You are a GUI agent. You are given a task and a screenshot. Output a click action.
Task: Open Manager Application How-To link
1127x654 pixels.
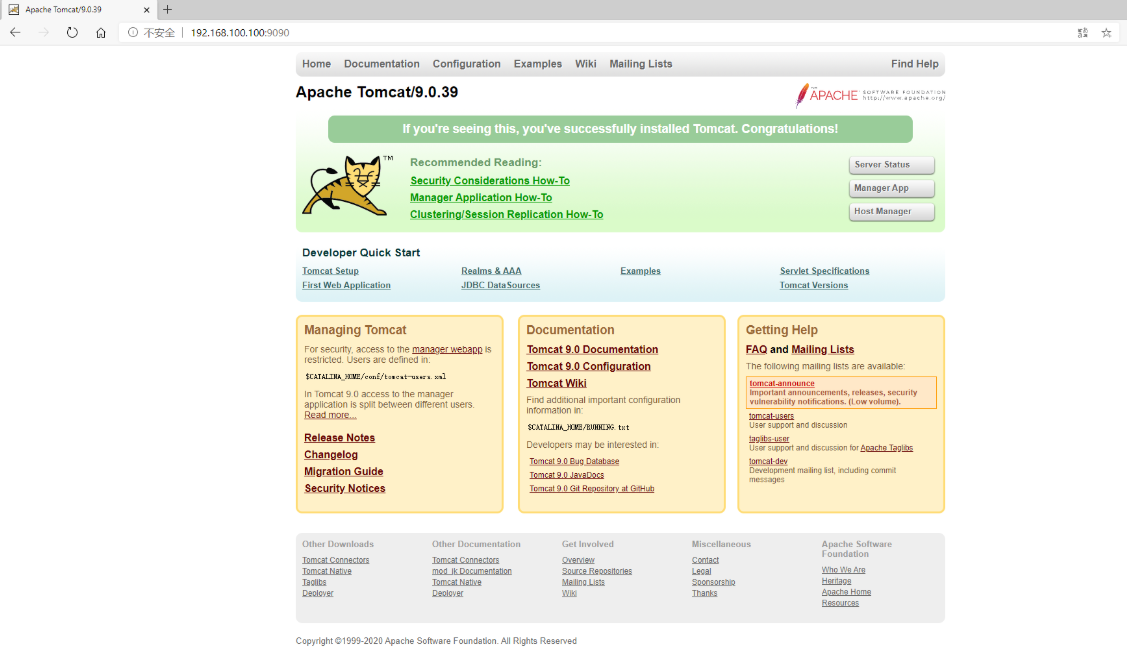tap(481, 198)
